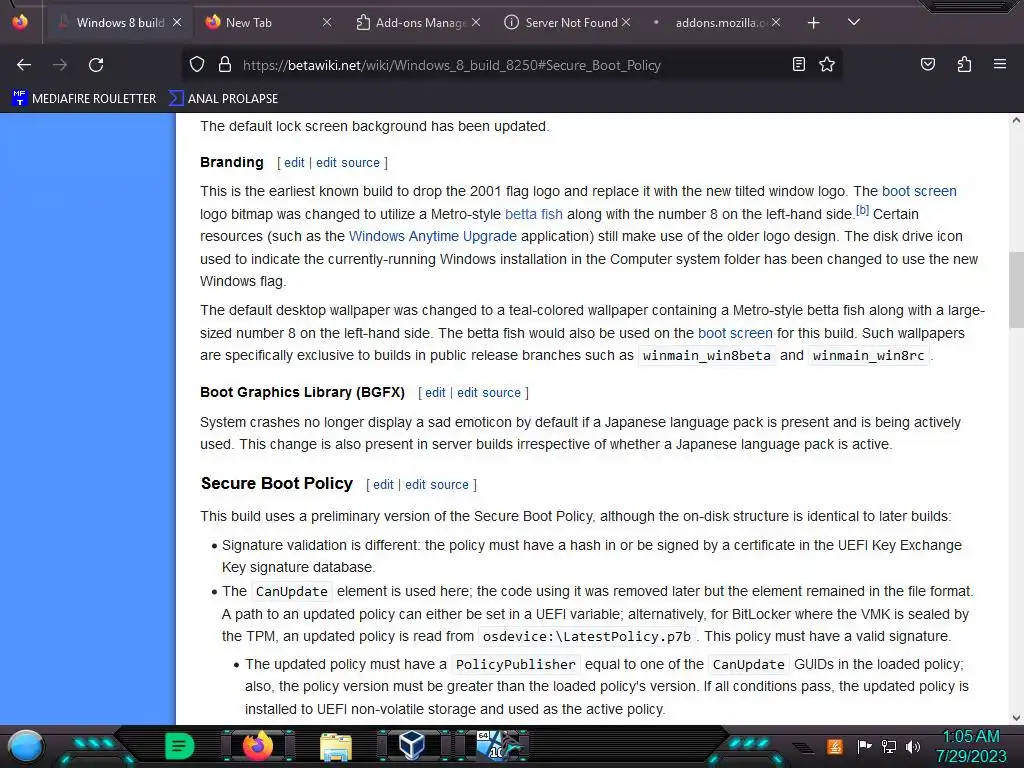Click the winmain_win8beta code text
This screenshot has height=768, width=1024.
(x=707, y=355)
